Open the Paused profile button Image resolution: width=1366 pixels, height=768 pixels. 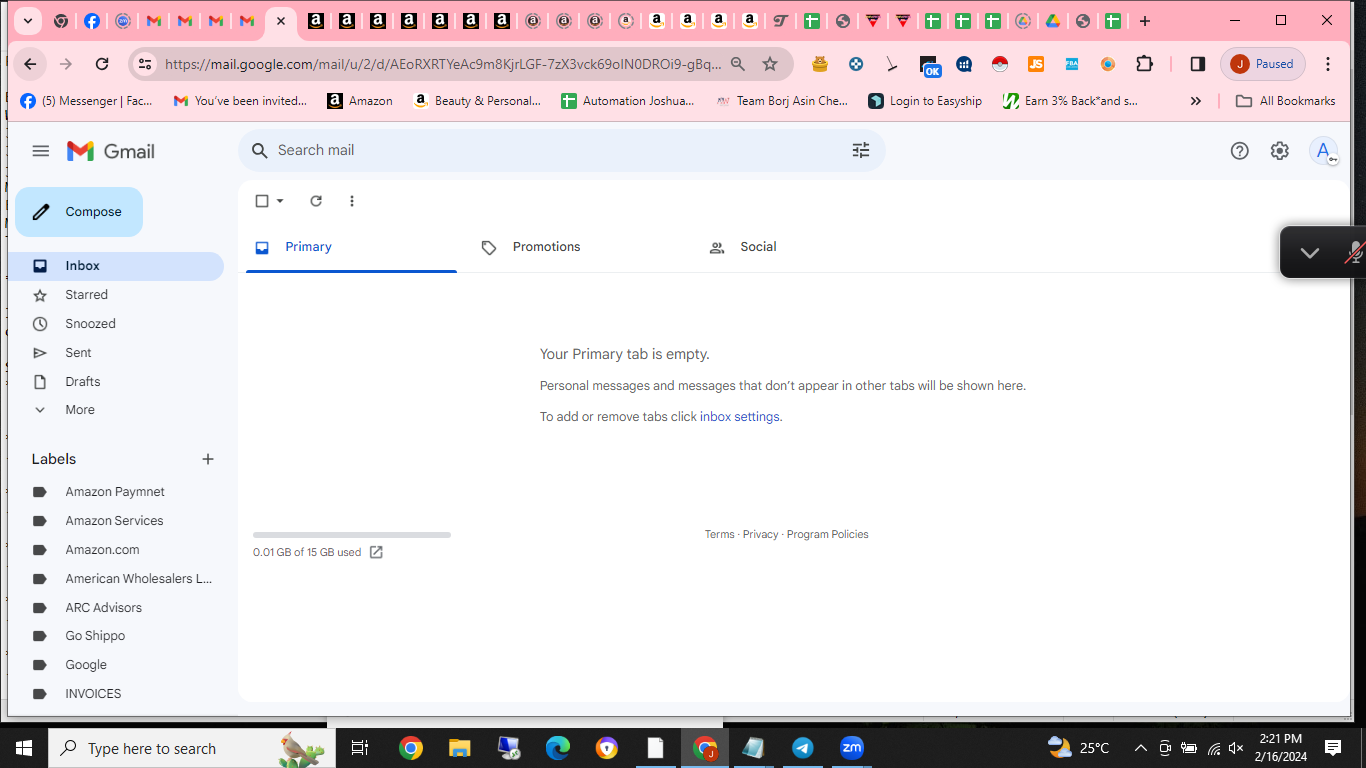tap(1263, 64)
